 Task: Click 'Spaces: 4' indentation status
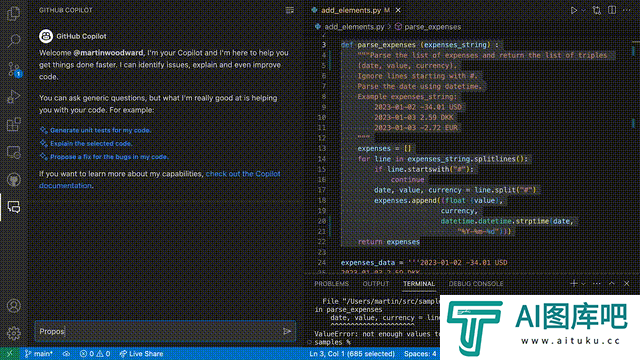click(420, 353)
